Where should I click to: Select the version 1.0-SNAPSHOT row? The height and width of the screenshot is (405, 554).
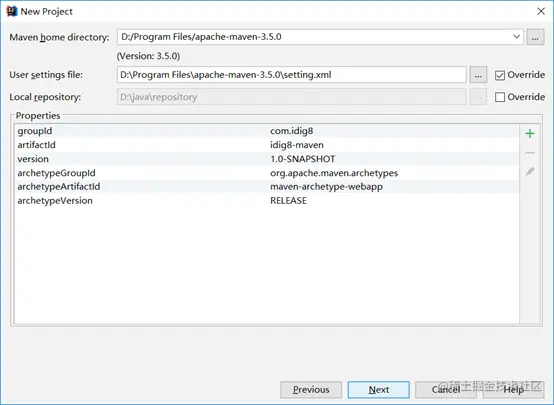click(267, 159)
